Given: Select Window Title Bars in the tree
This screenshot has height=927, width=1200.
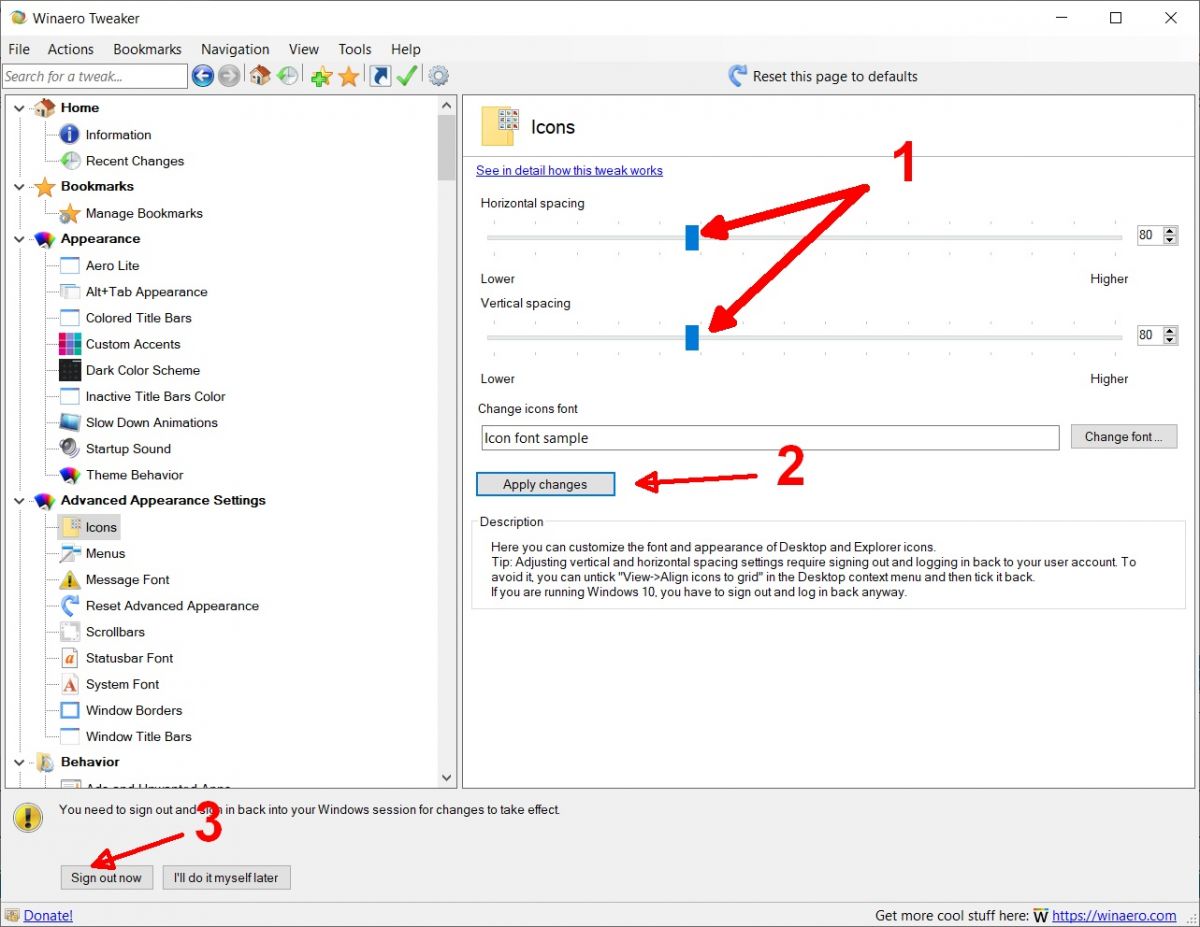Looking at the screenshot, I should [x=138, y=736].
